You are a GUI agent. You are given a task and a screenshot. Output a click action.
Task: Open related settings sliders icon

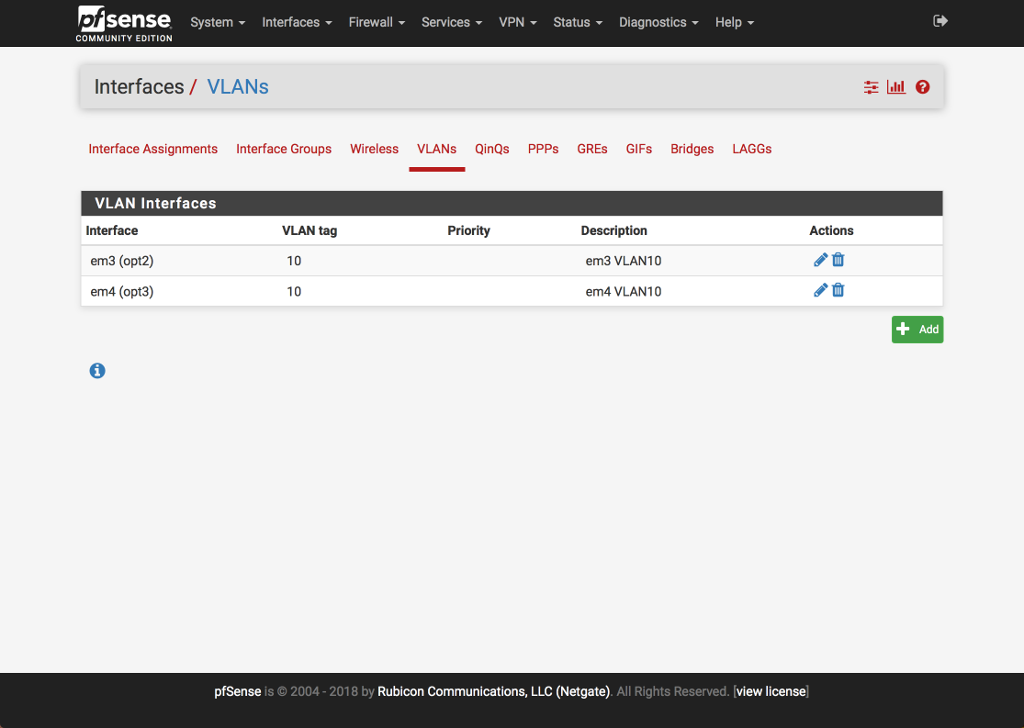click(x=871, y=87)
